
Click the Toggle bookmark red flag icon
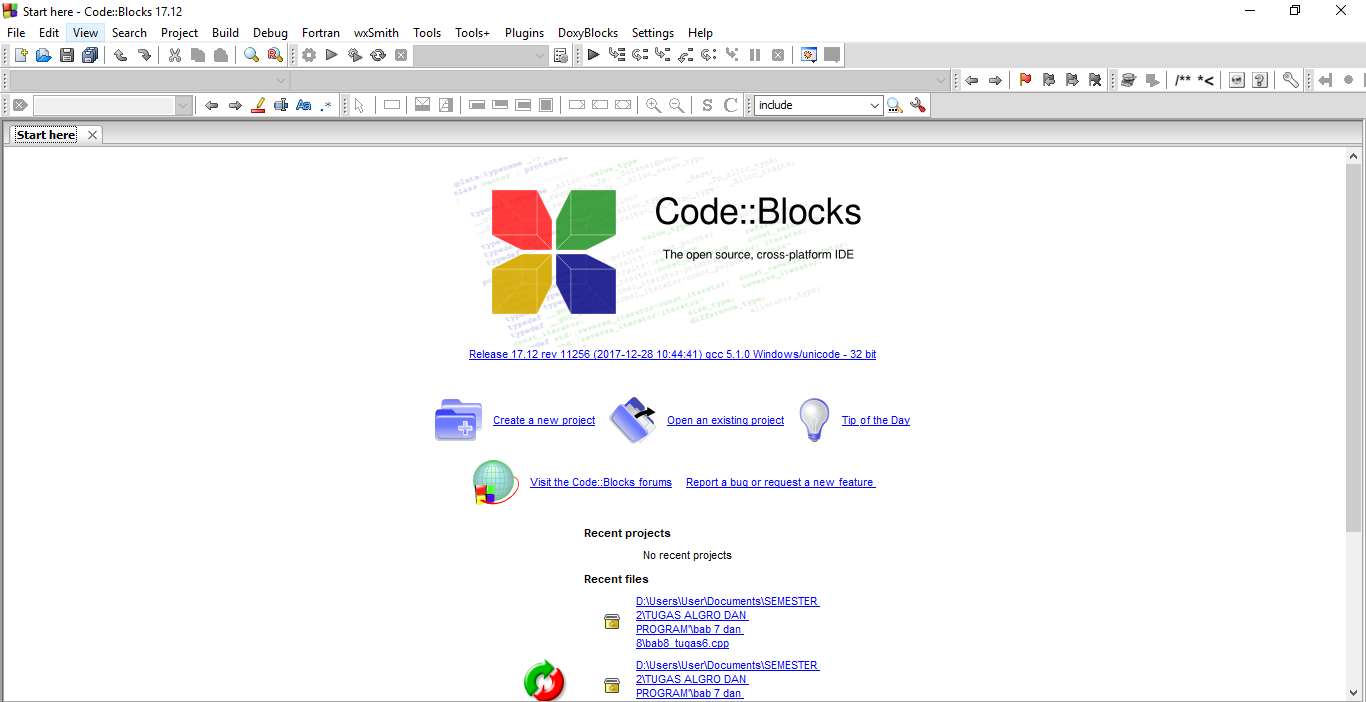pyautogui.click(x=1025, y=80)
